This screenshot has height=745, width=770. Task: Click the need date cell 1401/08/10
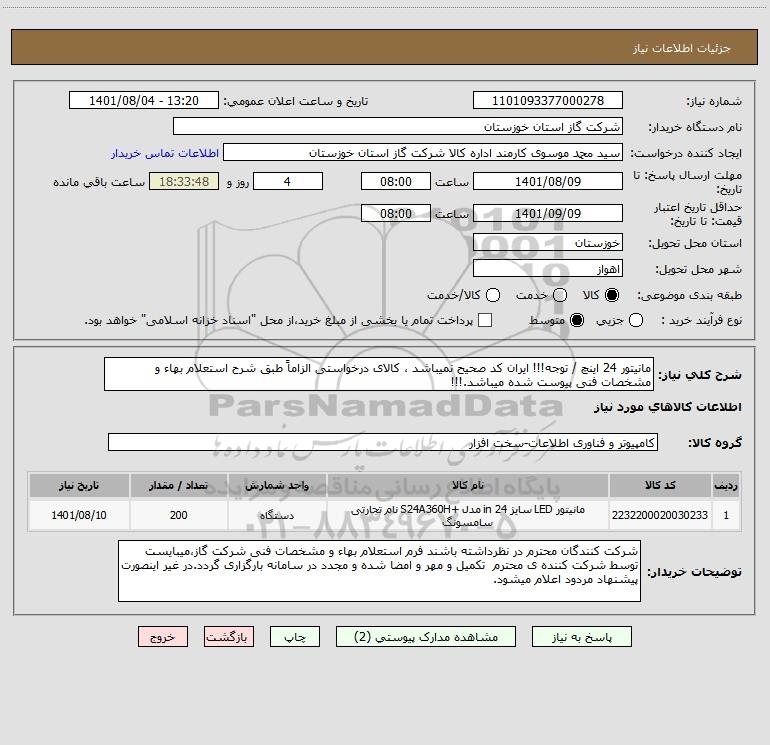[x=79, y=515]
